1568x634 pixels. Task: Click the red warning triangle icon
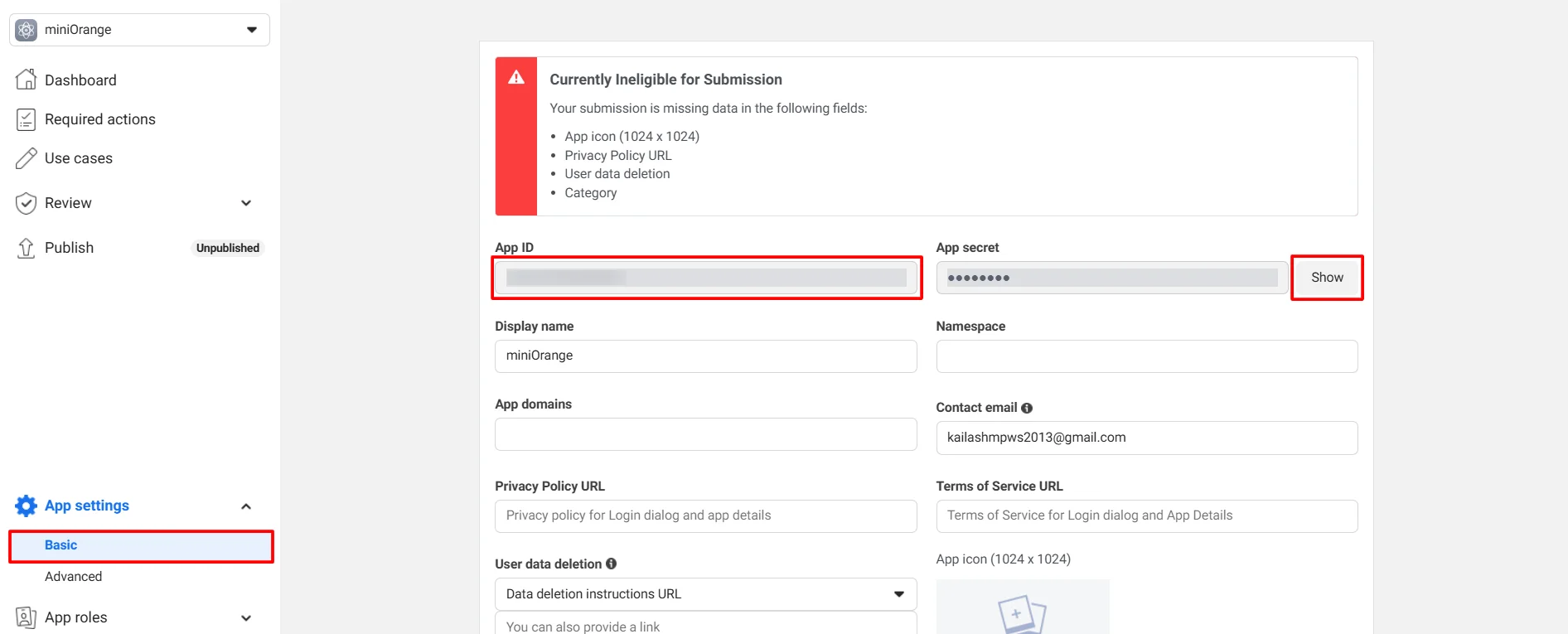coord(516,77)
